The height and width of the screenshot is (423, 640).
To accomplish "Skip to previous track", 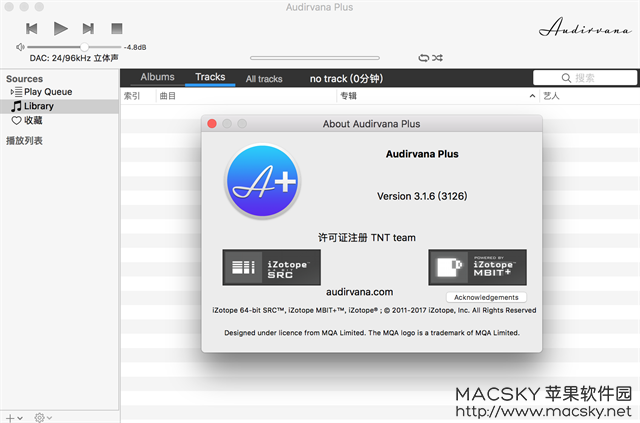I will (32, 29).
